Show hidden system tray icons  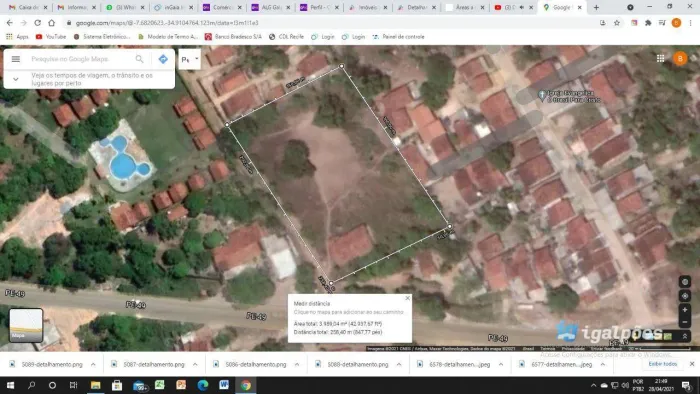(593, 385)
